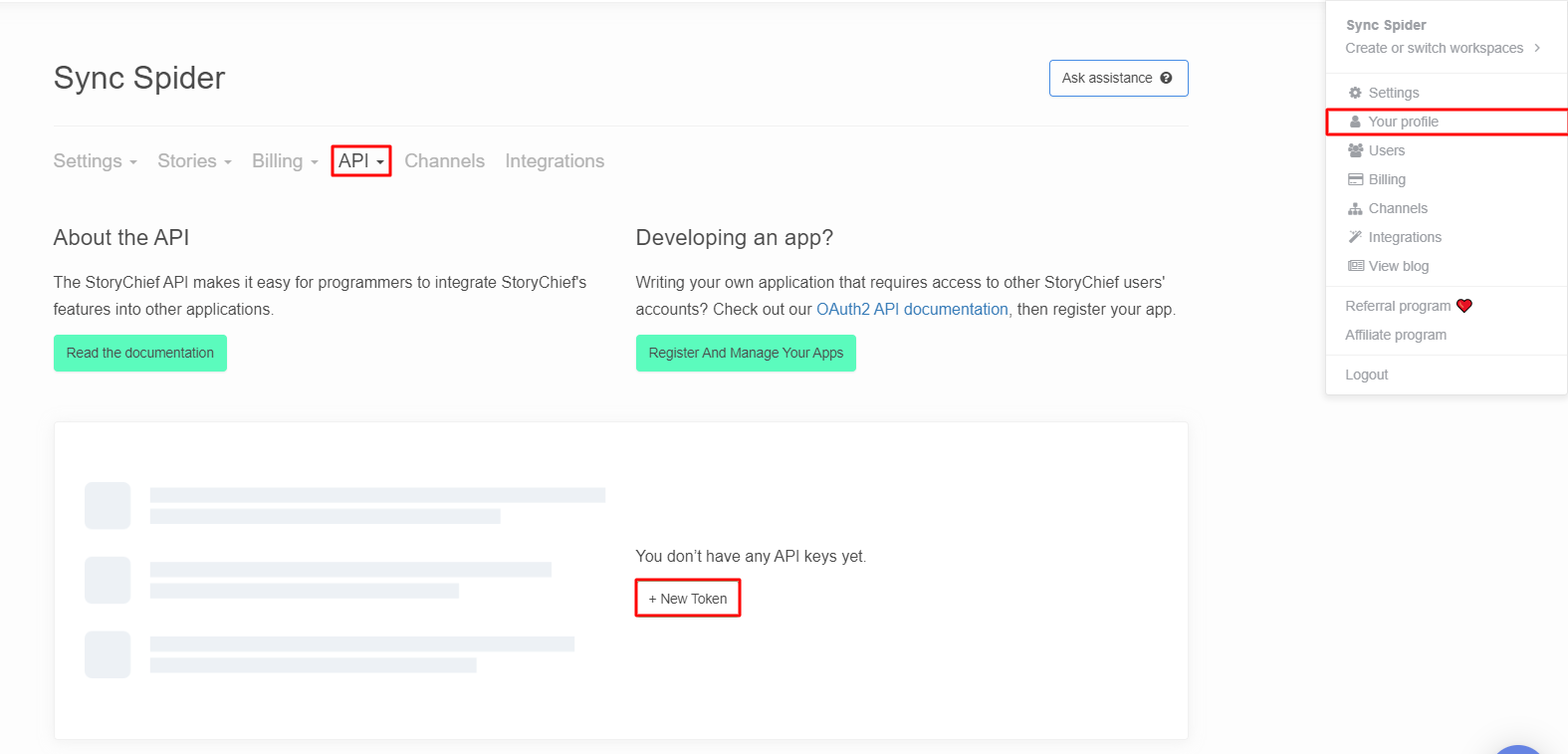Click the question mark icon in Ask assistance

[x=1166, y=78]
